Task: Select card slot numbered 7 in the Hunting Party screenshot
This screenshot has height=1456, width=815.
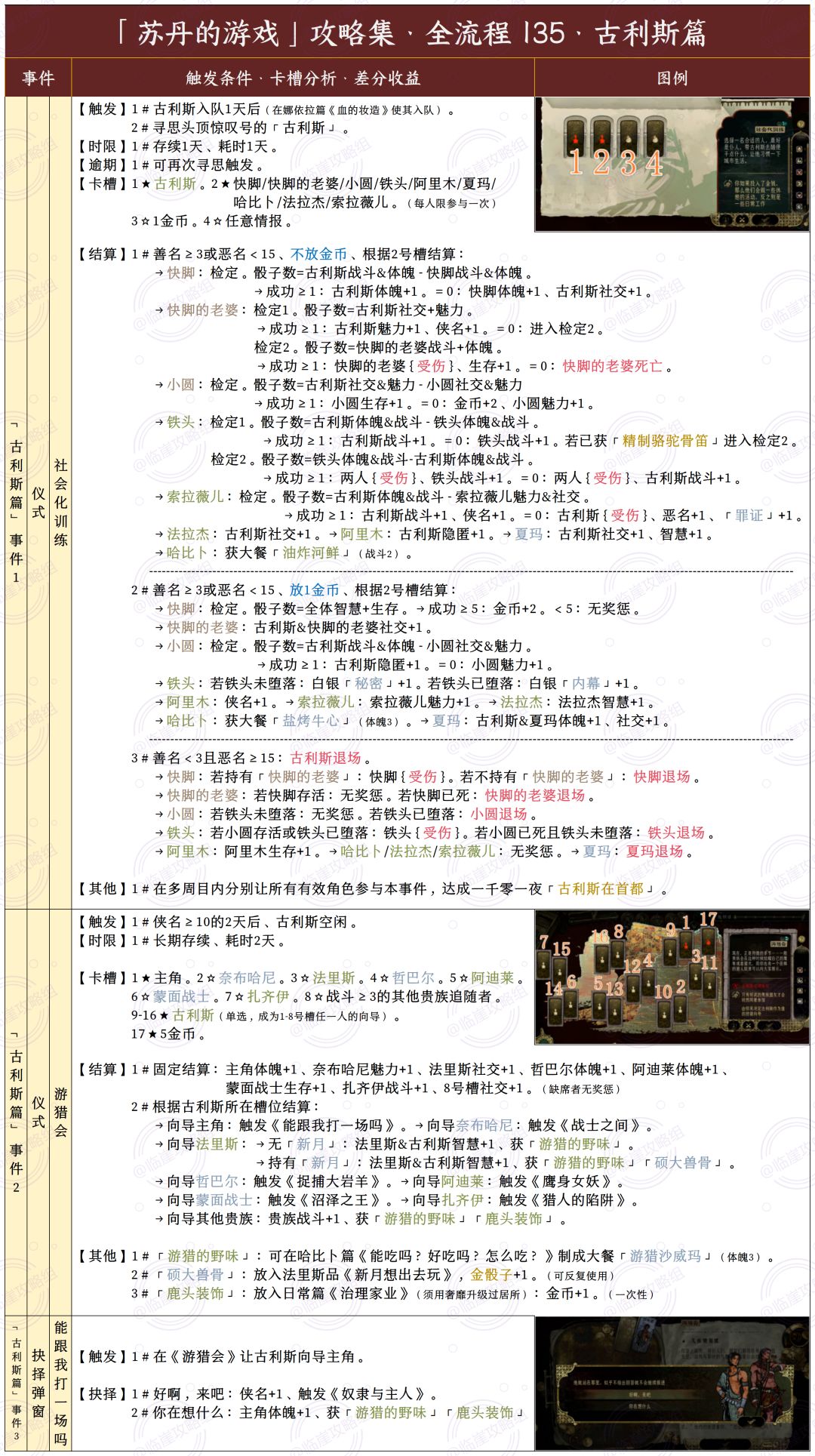Action: pyautogui.click(x=543, y=965)
